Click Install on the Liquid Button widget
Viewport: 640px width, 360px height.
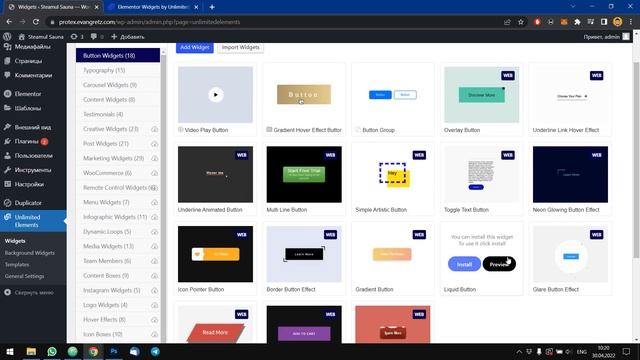click(464, 264)
